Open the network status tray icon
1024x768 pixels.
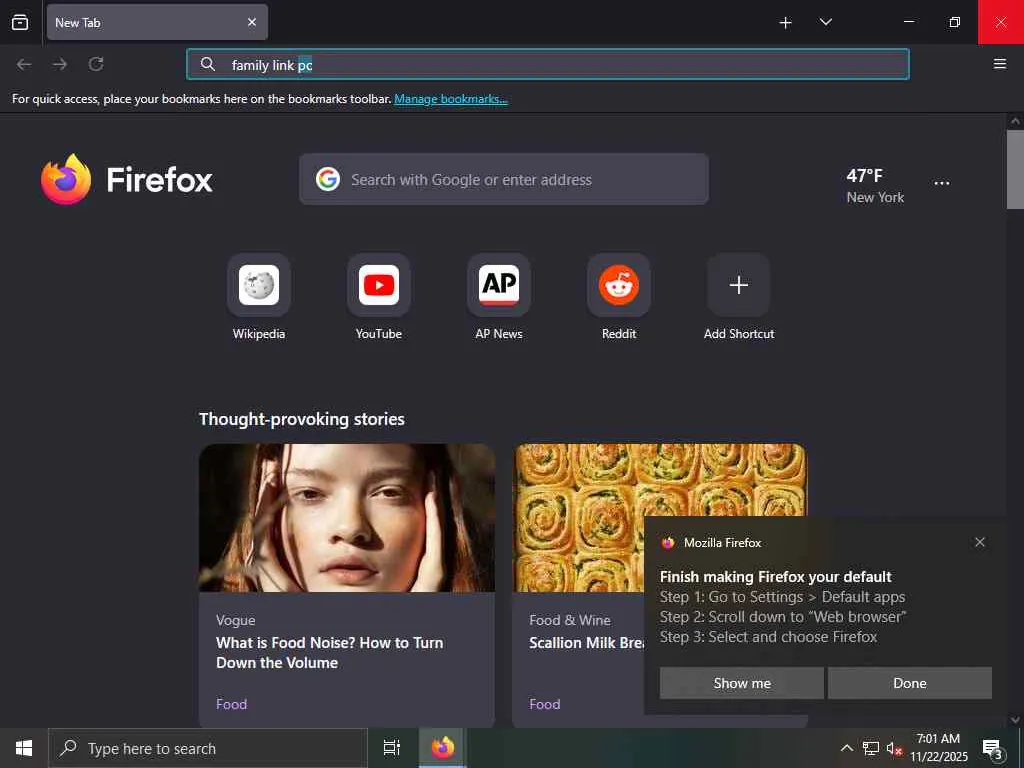pyautogui.click(x=871, y=748)
